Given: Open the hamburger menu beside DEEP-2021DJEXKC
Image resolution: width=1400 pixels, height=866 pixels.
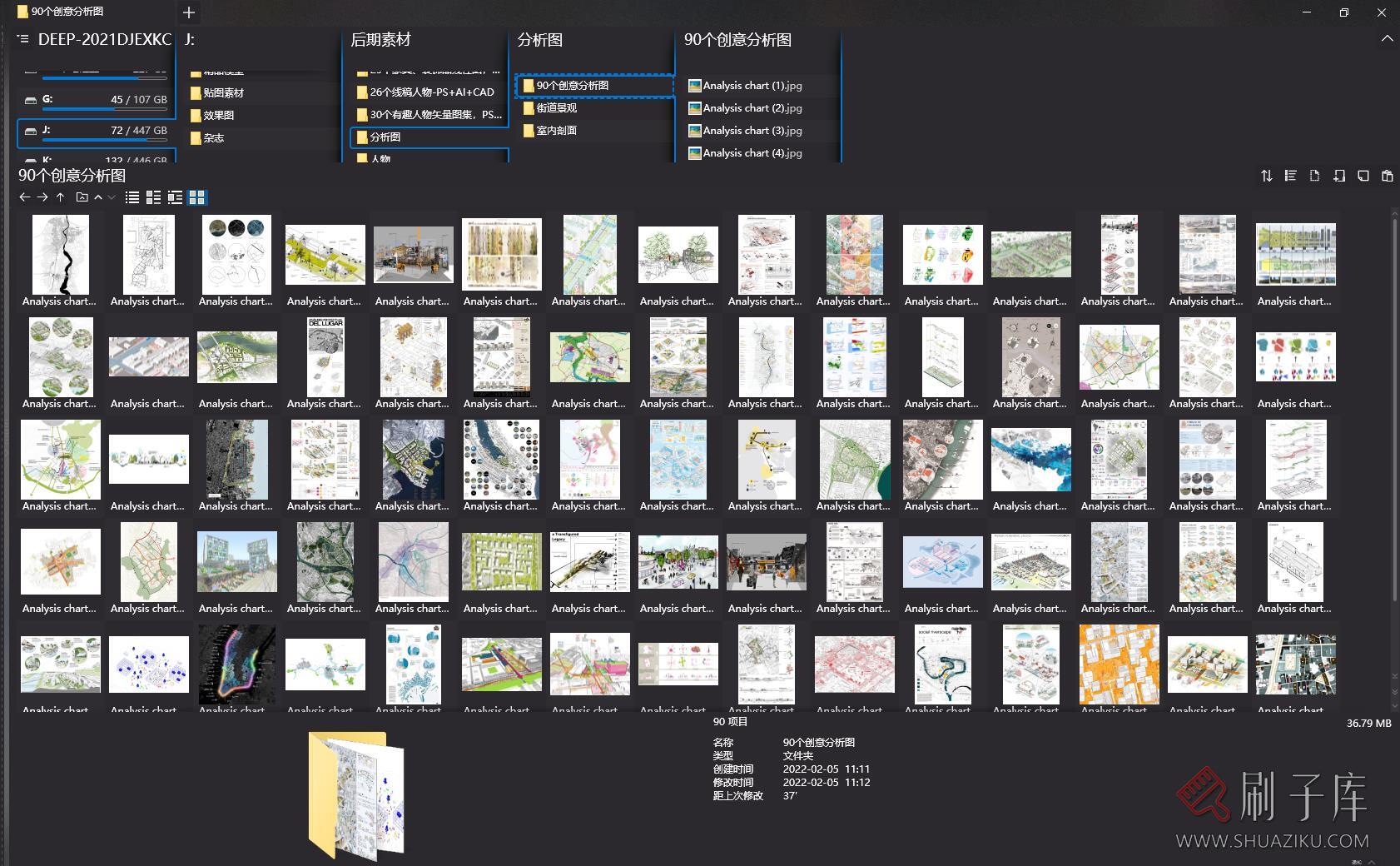Looking at the screenshot, I should pos(22,39).
